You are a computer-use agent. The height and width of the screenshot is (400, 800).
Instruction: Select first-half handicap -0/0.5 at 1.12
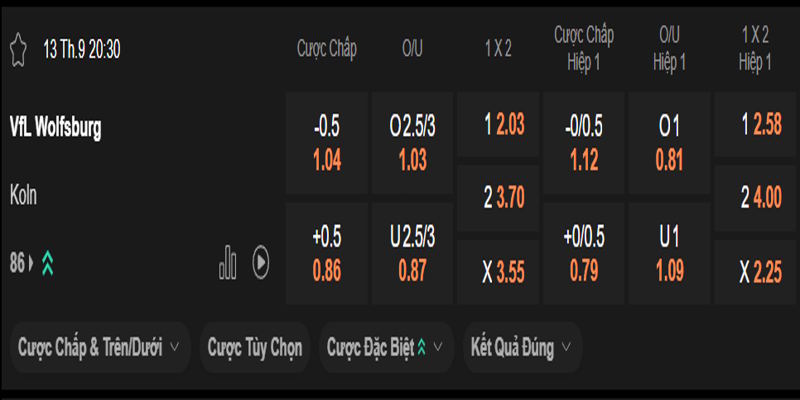[583, 142]
